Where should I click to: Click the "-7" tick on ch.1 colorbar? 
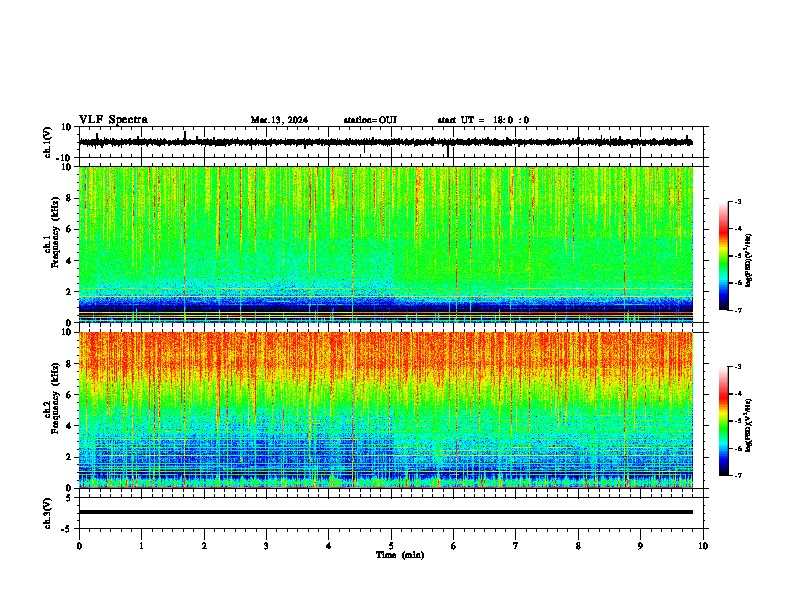coord(738,310)
